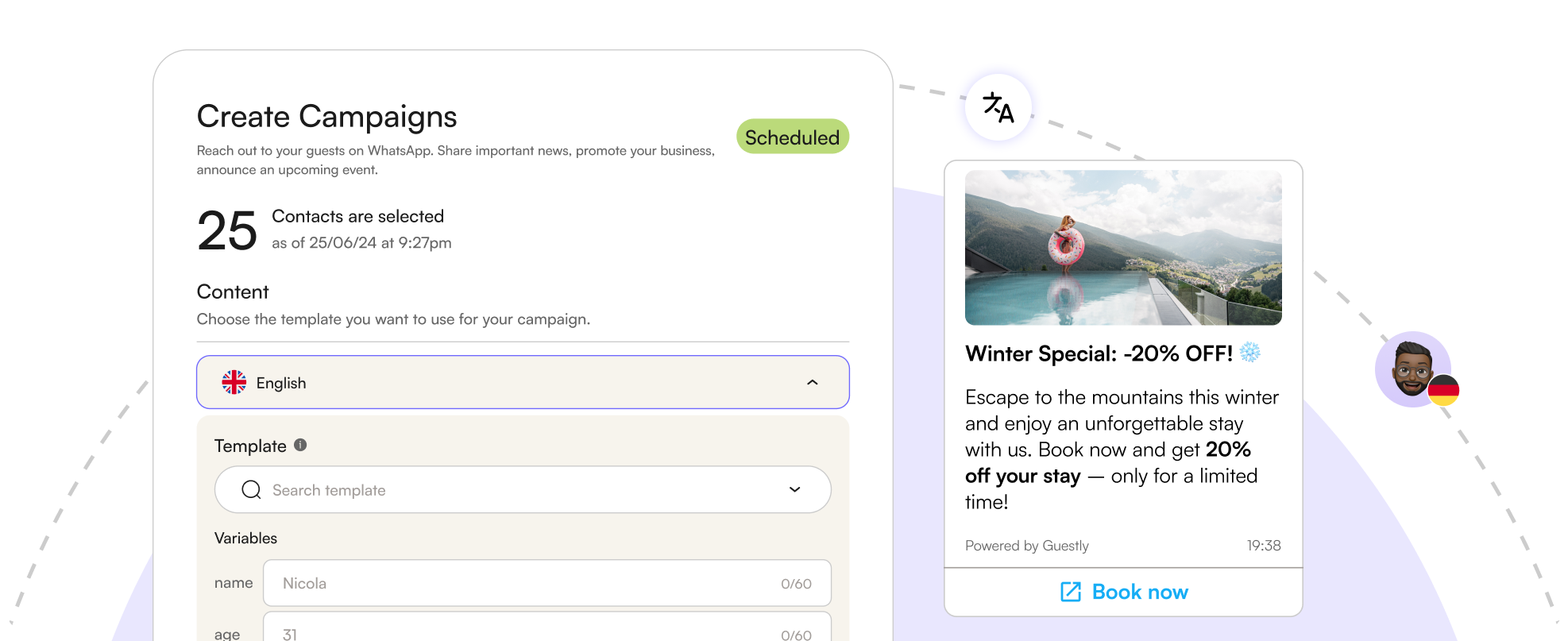Click the UK flag icon

(234, 382)
